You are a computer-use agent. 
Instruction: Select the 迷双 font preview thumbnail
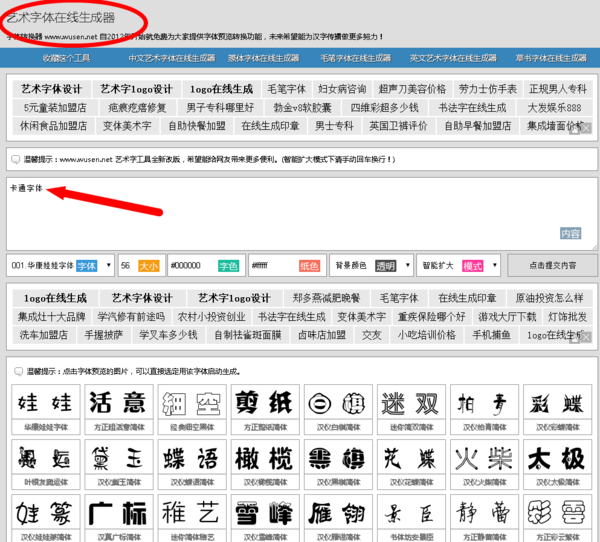click(x=411, y=410)
